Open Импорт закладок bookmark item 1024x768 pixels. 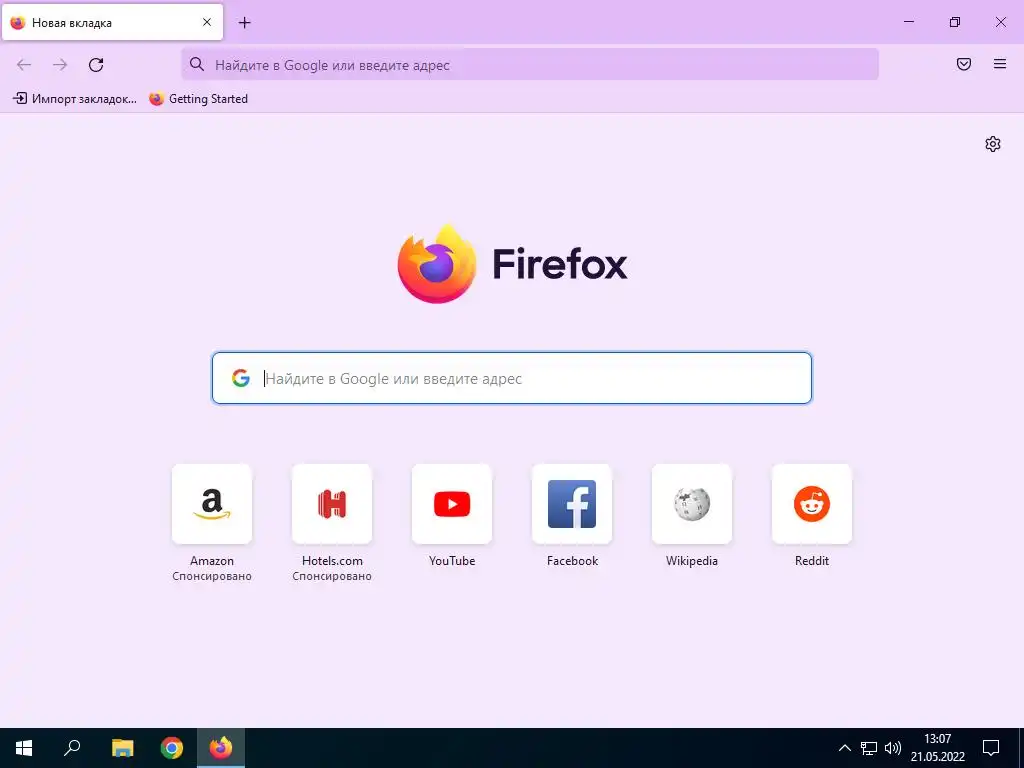(x=75, y=99)
